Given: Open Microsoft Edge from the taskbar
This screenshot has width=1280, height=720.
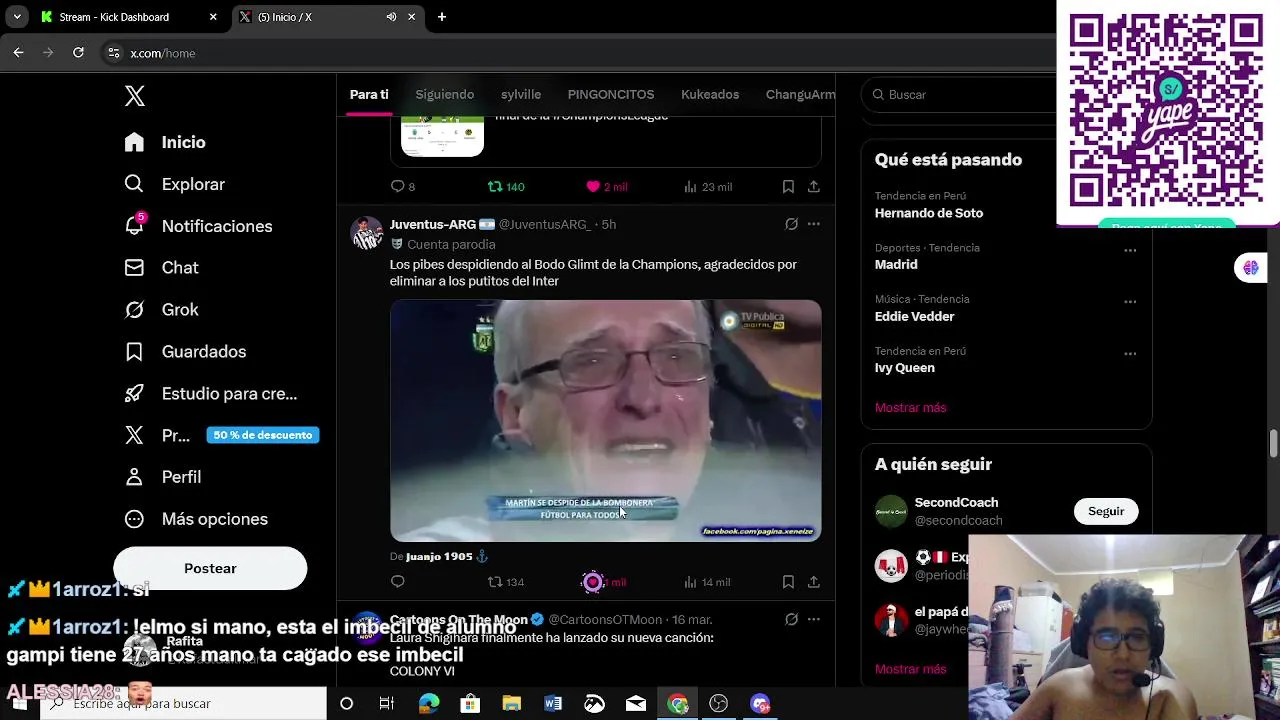Looking at the screenshot, I should coord(429,704).
